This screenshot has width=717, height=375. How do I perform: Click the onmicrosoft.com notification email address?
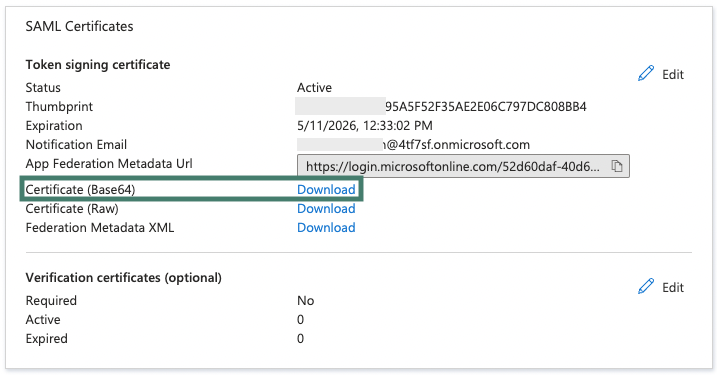tap(456, 145)
